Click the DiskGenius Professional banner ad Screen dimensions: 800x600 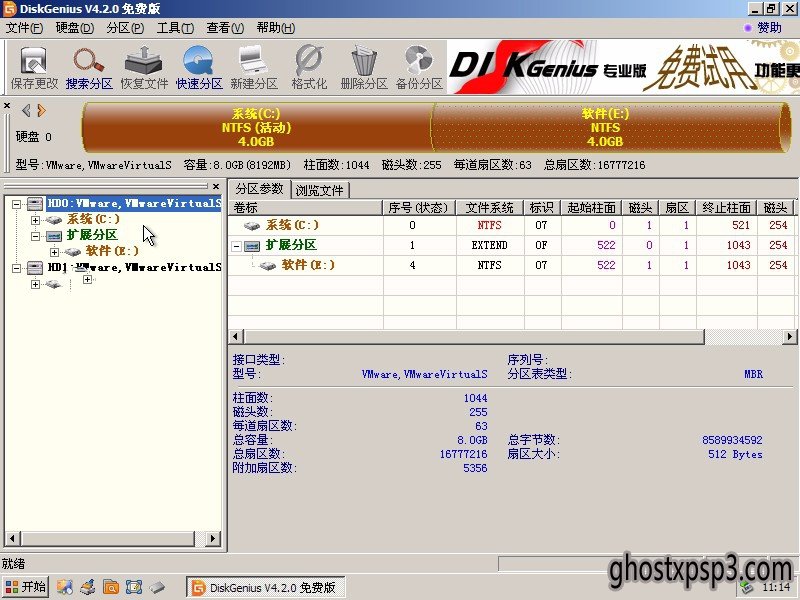(623, 67)
